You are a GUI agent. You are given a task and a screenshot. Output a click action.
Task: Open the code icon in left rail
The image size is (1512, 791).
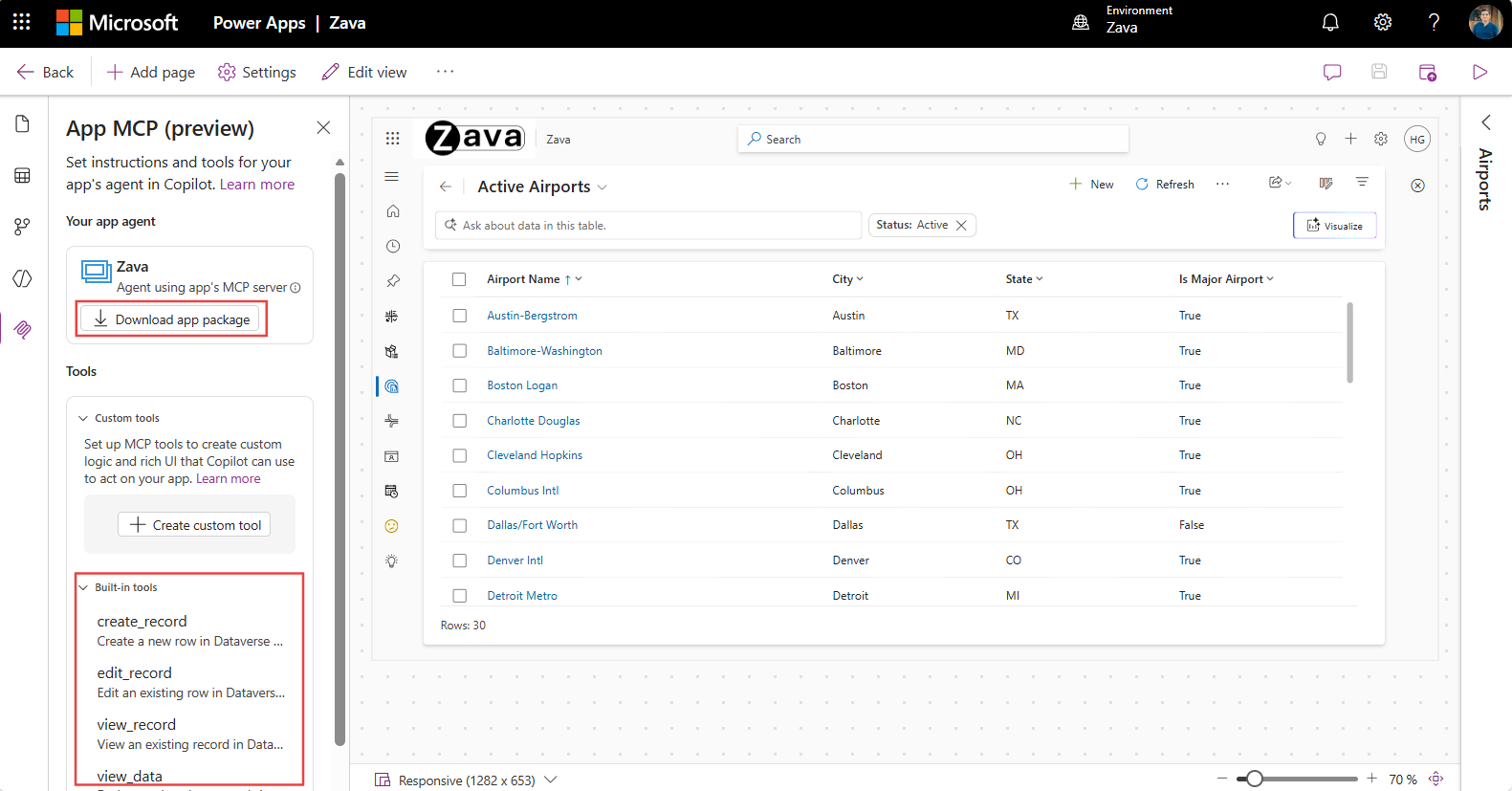[x=23, y=278]
